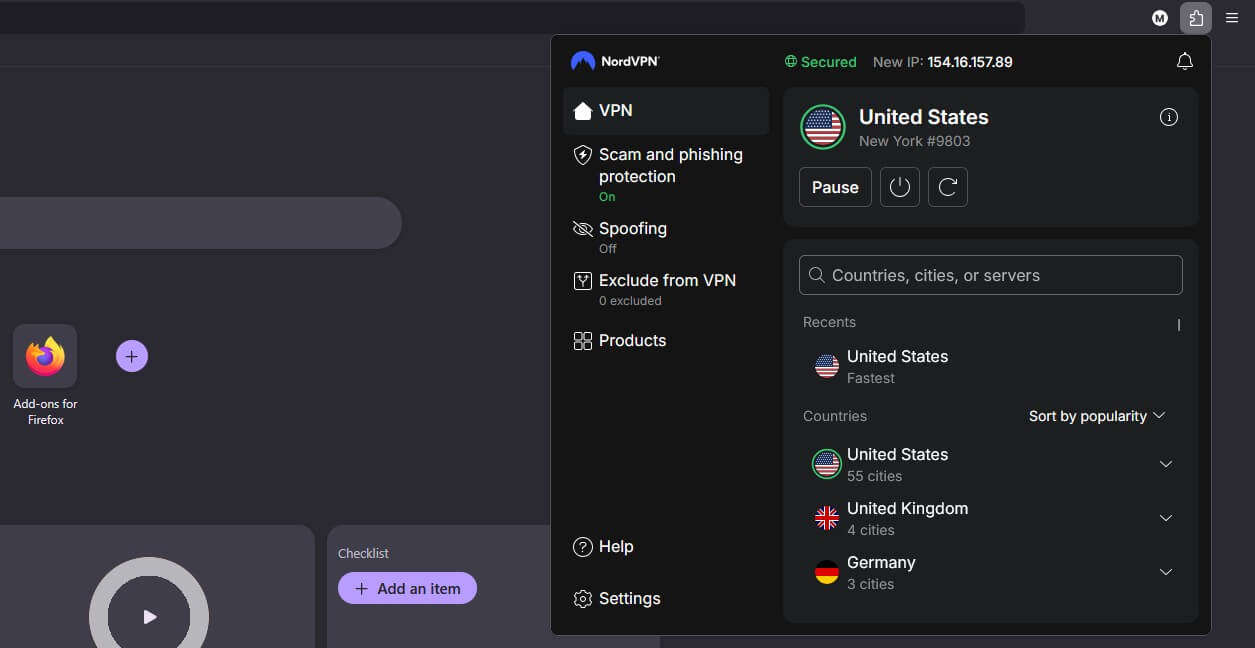Screen dimensions: 1255x648
Task: Click the Recents section scrollbar
Action: [x=1179, y=325]
